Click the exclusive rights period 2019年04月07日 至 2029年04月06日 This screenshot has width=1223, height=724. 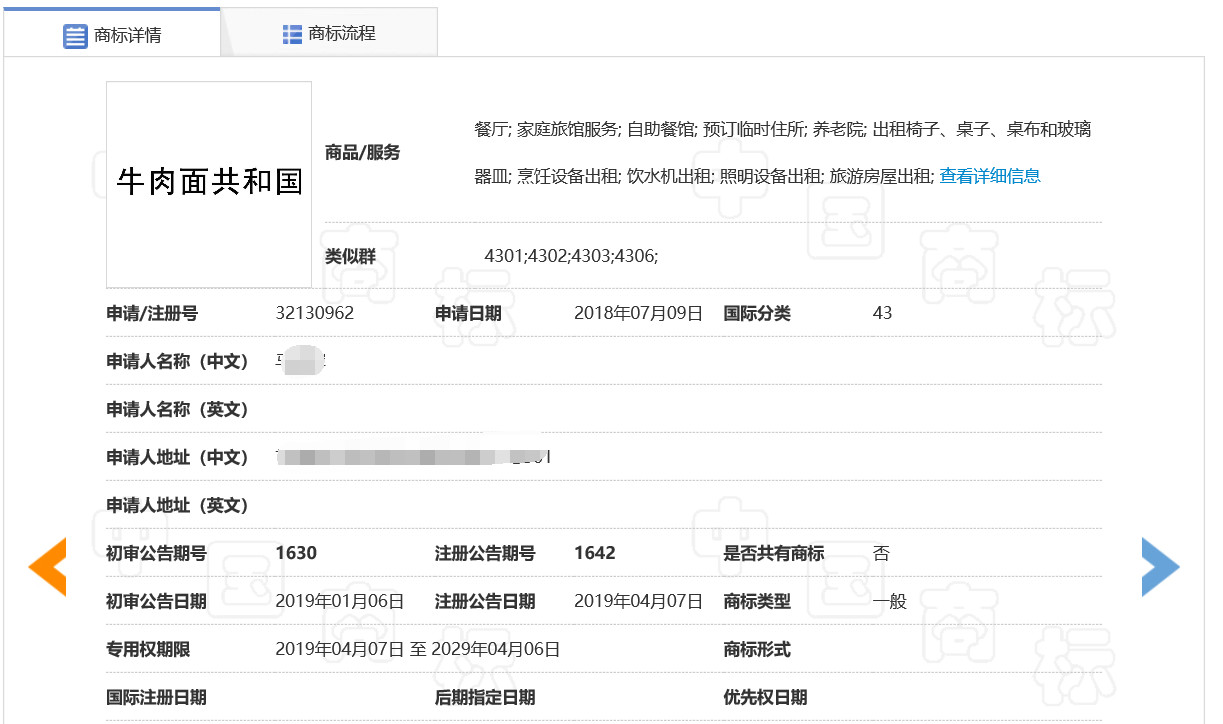pos(418,649)
